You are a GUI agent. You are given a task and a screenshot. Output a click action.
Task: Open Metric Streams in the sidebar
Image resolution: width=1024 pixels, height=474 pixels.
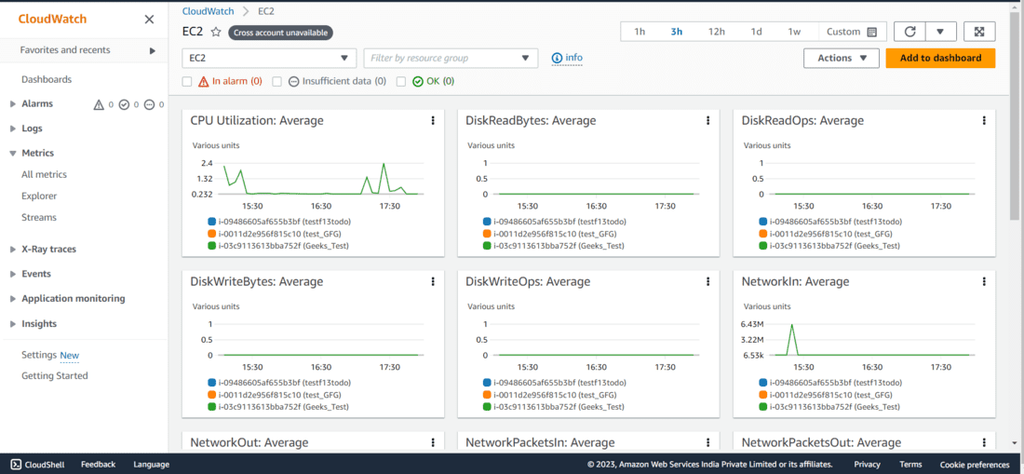[39, 217]
